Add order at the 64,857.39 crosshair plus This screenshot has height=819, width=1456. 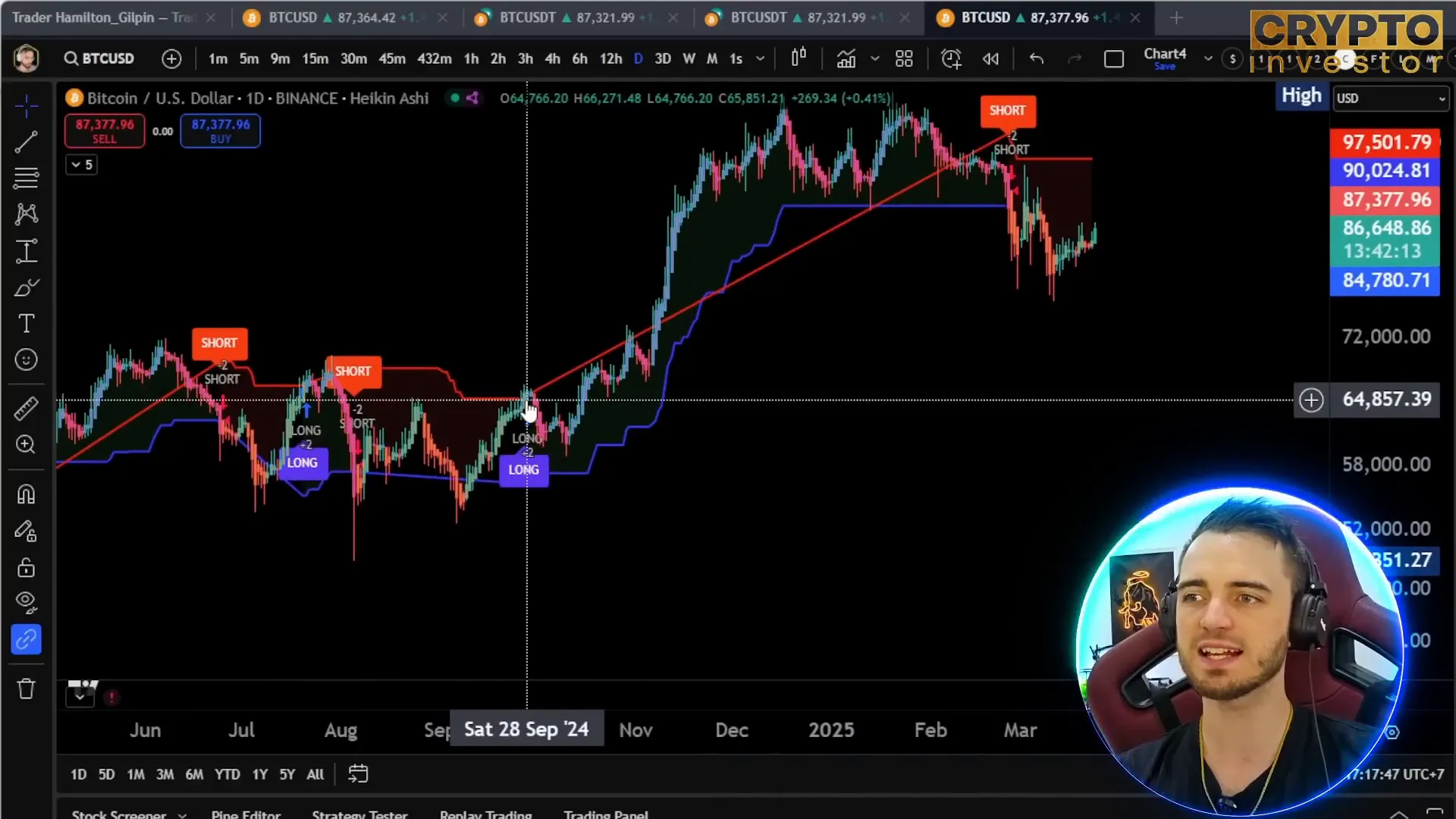tap(1311, 400)
